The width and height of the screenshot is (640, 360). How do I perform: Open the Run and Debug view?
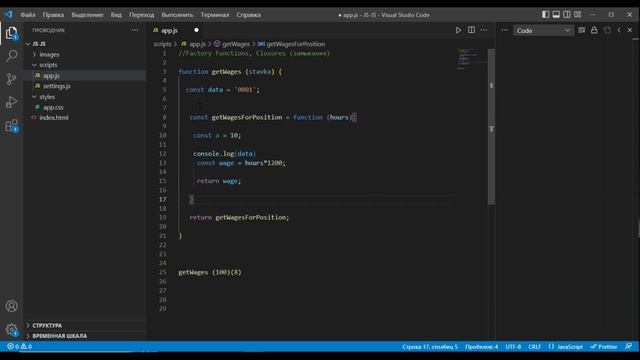(x=11, y=102)
